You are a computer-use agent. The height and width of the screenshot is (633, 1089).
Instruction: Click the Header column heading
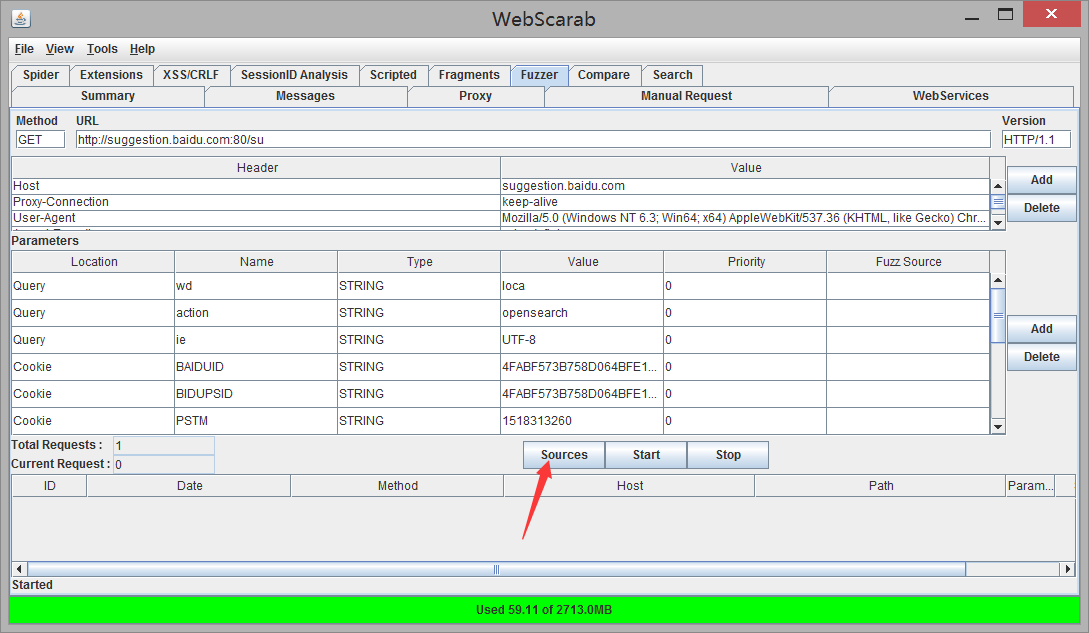pos(257,168)
